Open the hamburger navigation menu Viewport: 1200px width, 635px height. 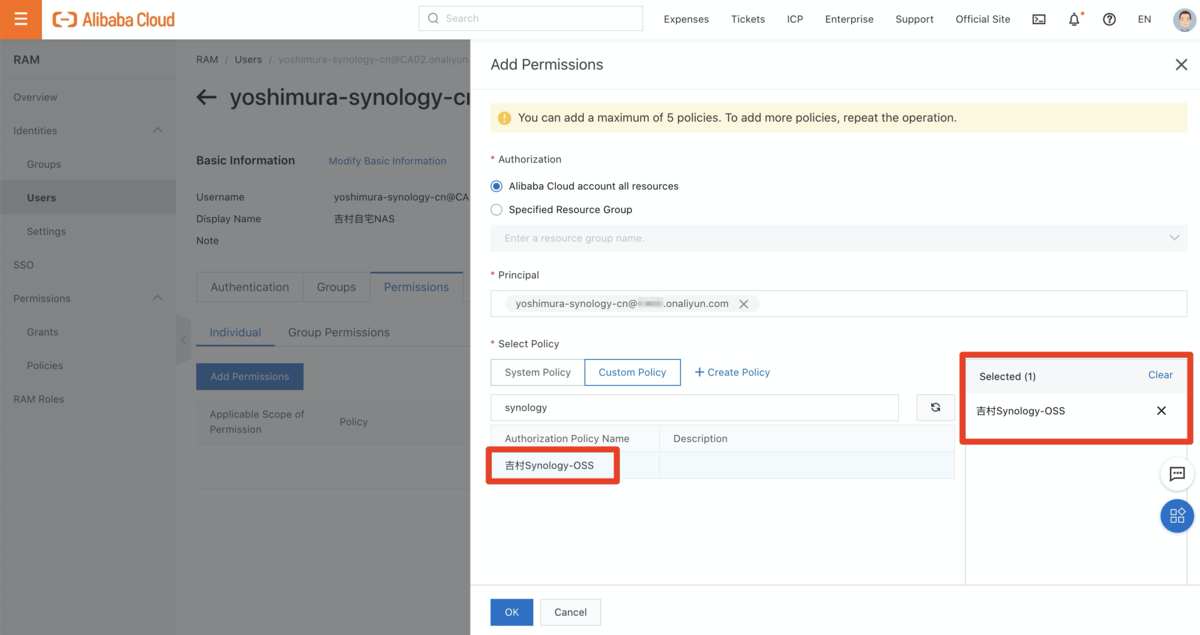pos(20,19)
